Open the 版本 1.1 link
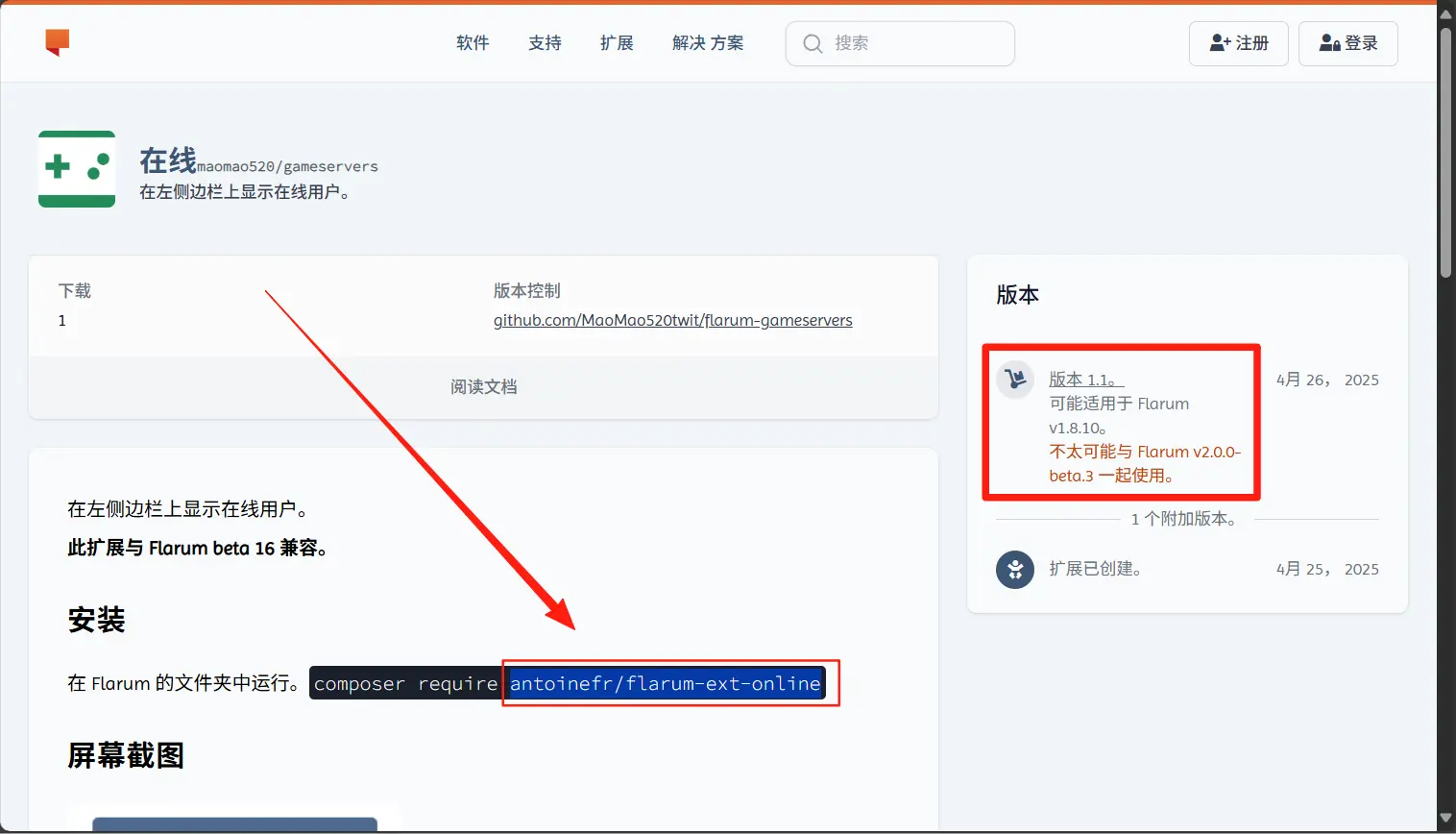 point(1085,380)
